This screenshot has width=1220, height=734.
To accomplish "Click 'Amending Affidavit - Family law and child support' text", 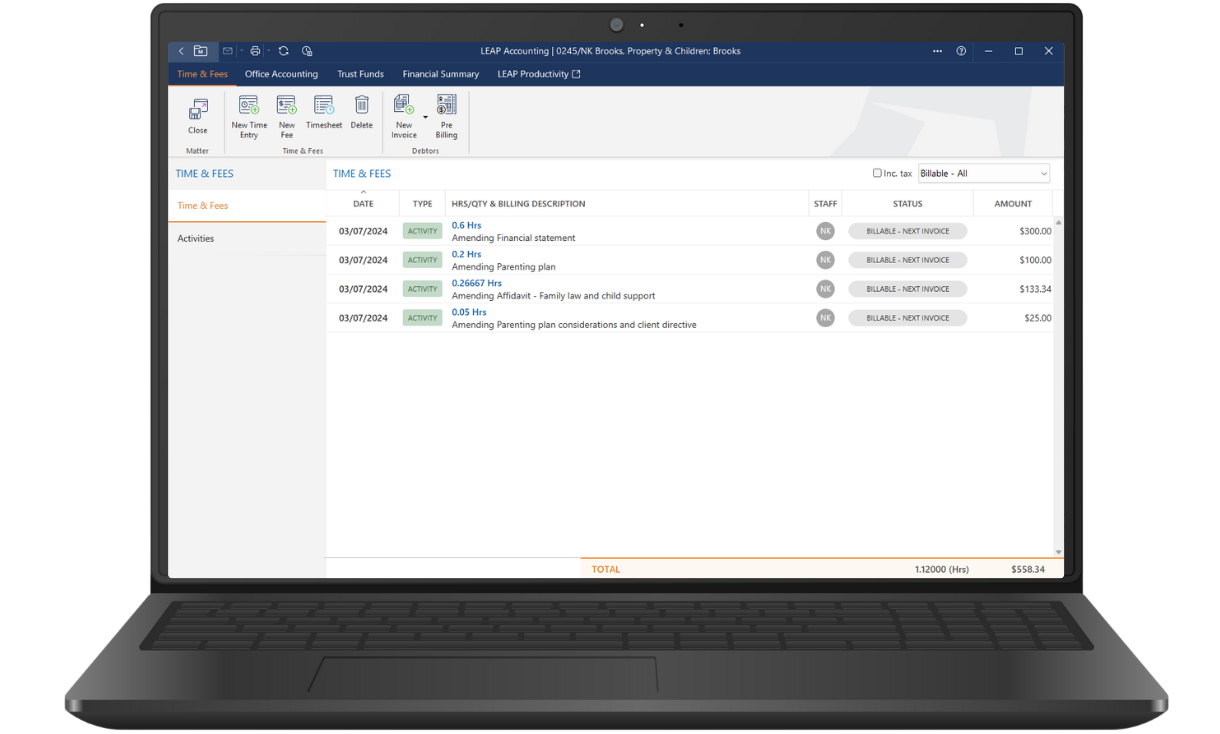I will pyautogui.click(x=553, y=296).
